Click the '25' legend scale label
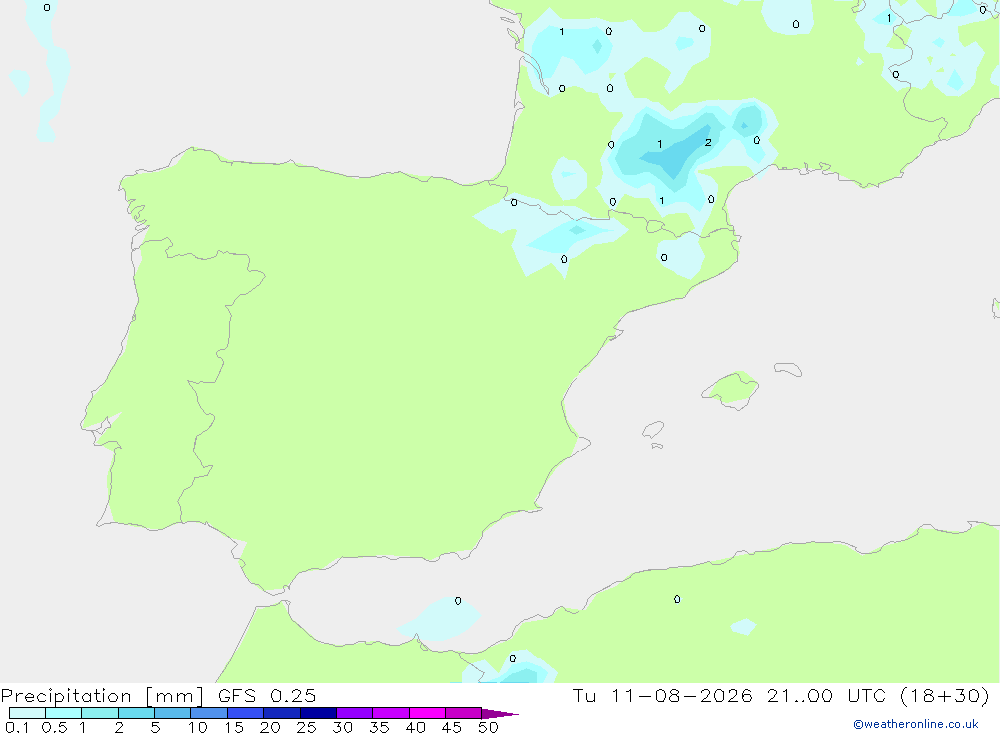This screenshot has width=1000, height=733. 307,727
